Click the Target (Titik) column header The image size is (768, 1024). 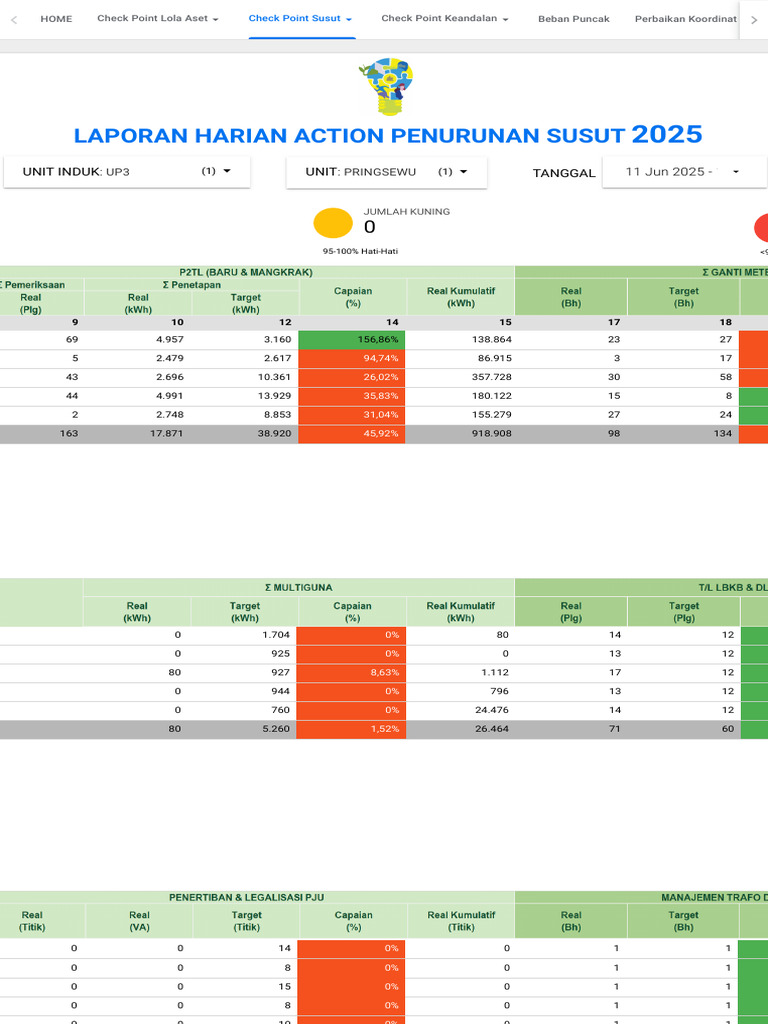pyautogui.click(x=246, y=921)
